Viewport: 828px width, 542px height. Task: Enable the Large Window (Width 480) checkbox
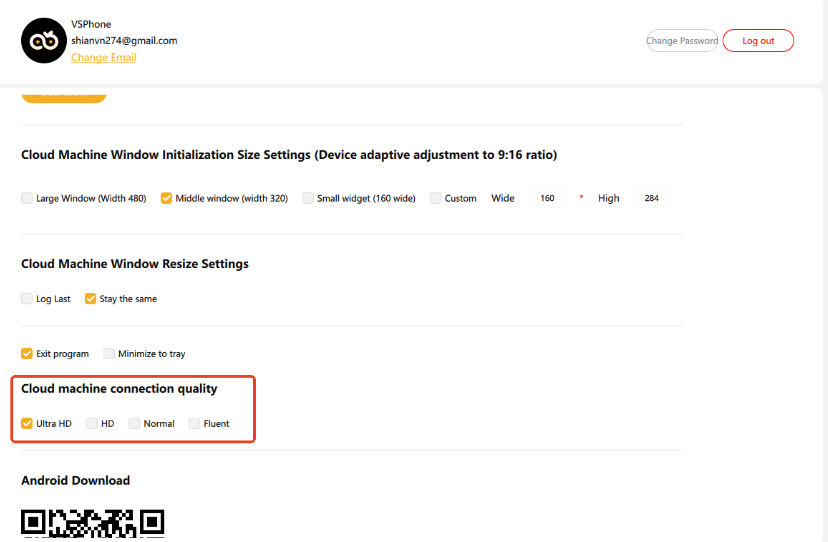tap(27, 198)
